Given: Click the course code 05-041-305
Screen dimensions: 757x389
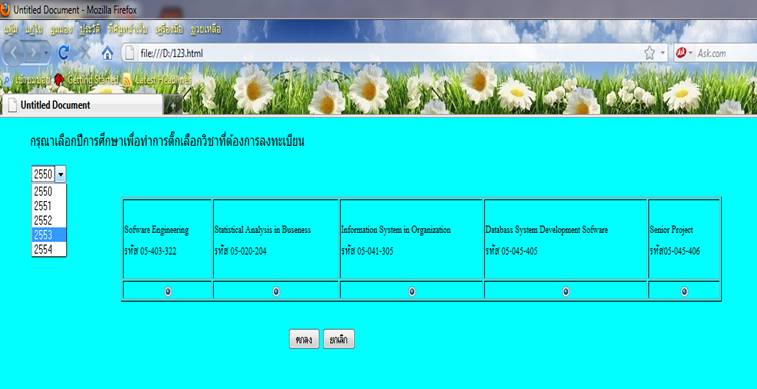Looking at the screenshot, I should pos(375,251).
